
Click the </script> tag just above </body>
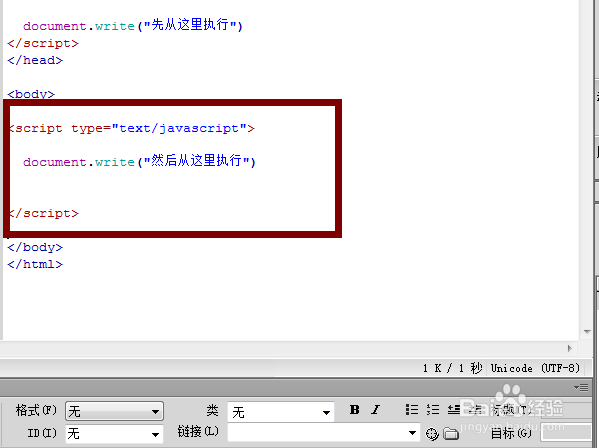tap(44, 213)
